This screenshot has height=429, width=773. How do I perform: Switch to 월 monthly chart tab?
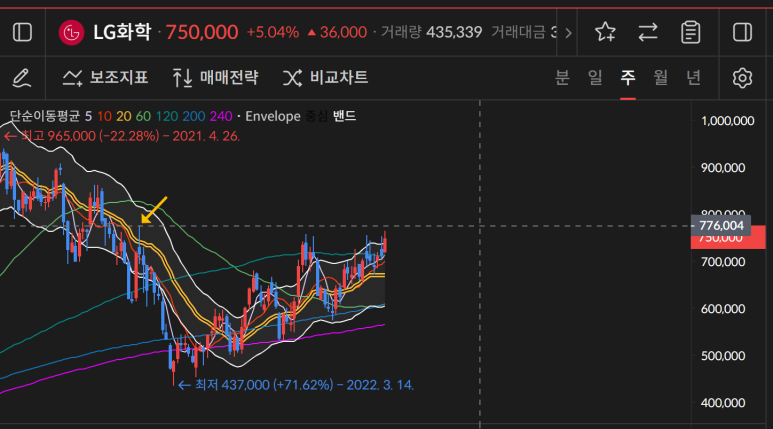point(661,77)
